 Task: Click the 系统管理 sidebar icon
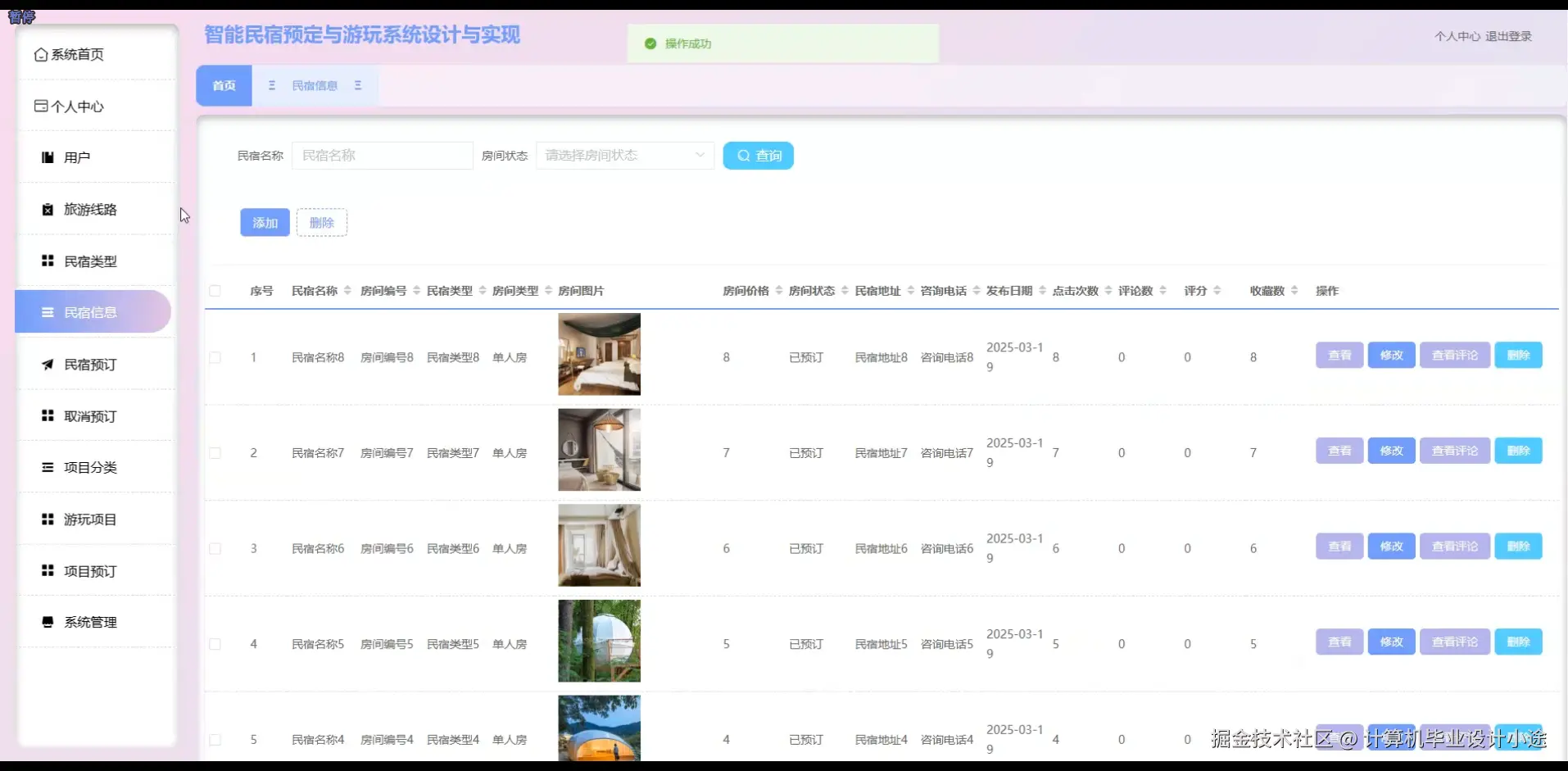point(48,622)
